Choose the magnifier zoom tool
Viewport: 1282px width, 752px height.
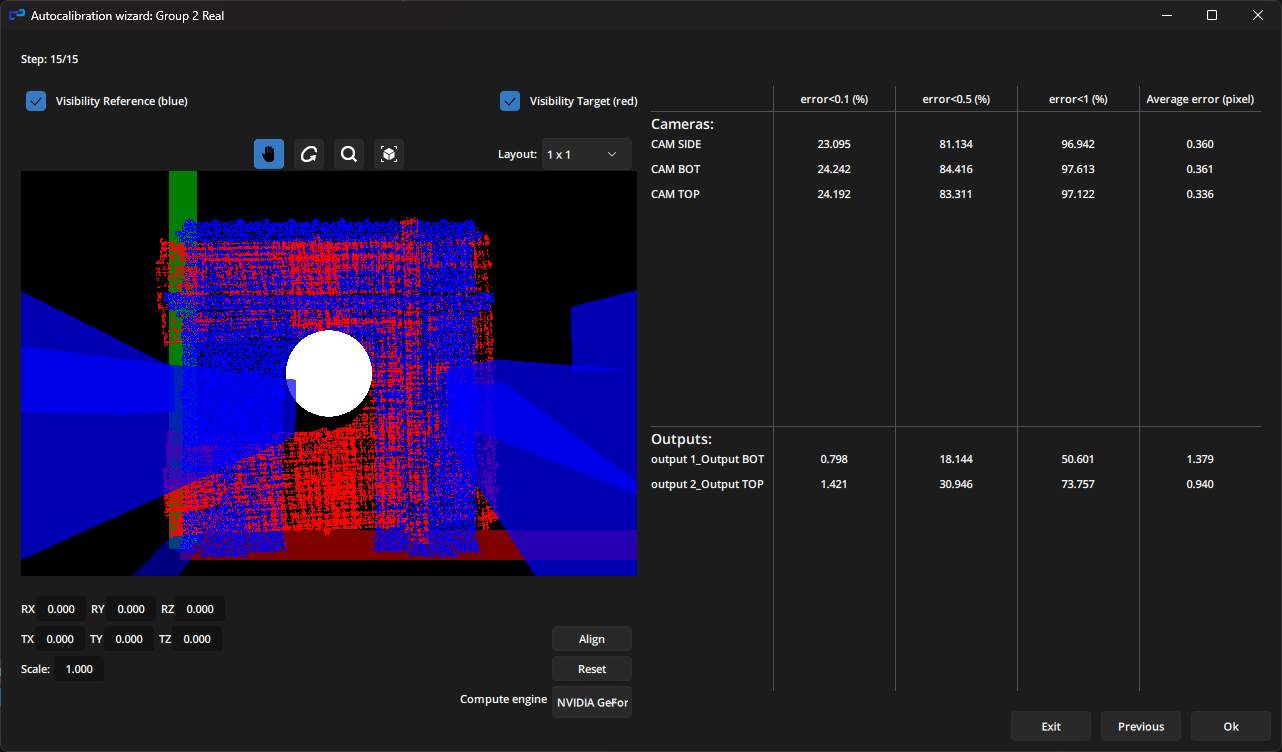pos(348,153)
